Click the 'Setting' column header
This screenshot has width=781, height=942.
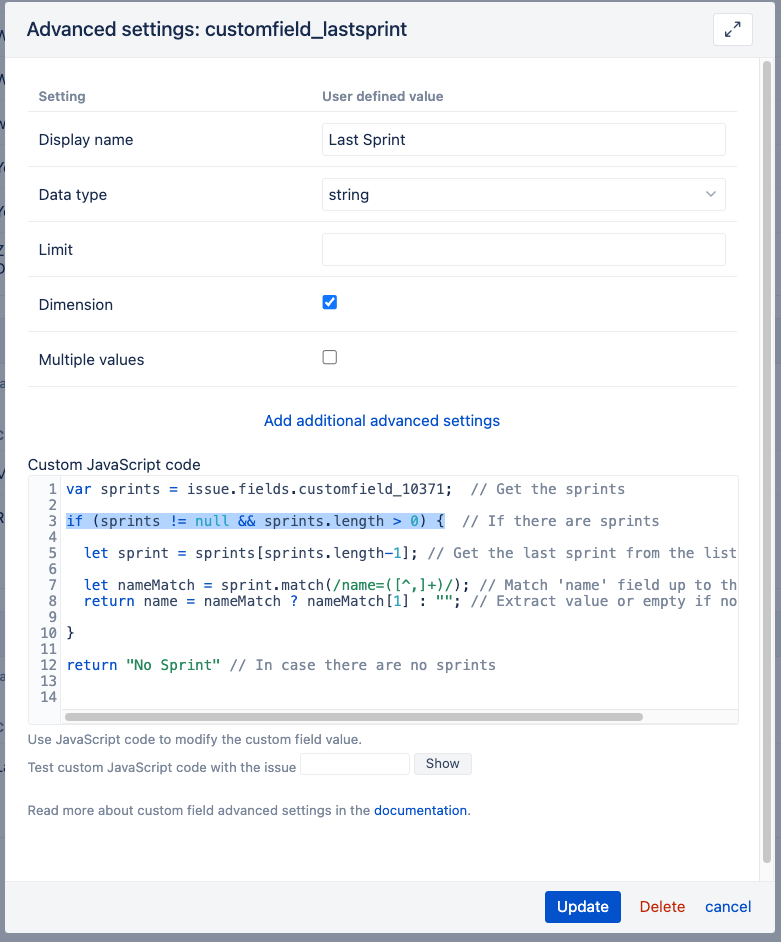coord(62,96)
